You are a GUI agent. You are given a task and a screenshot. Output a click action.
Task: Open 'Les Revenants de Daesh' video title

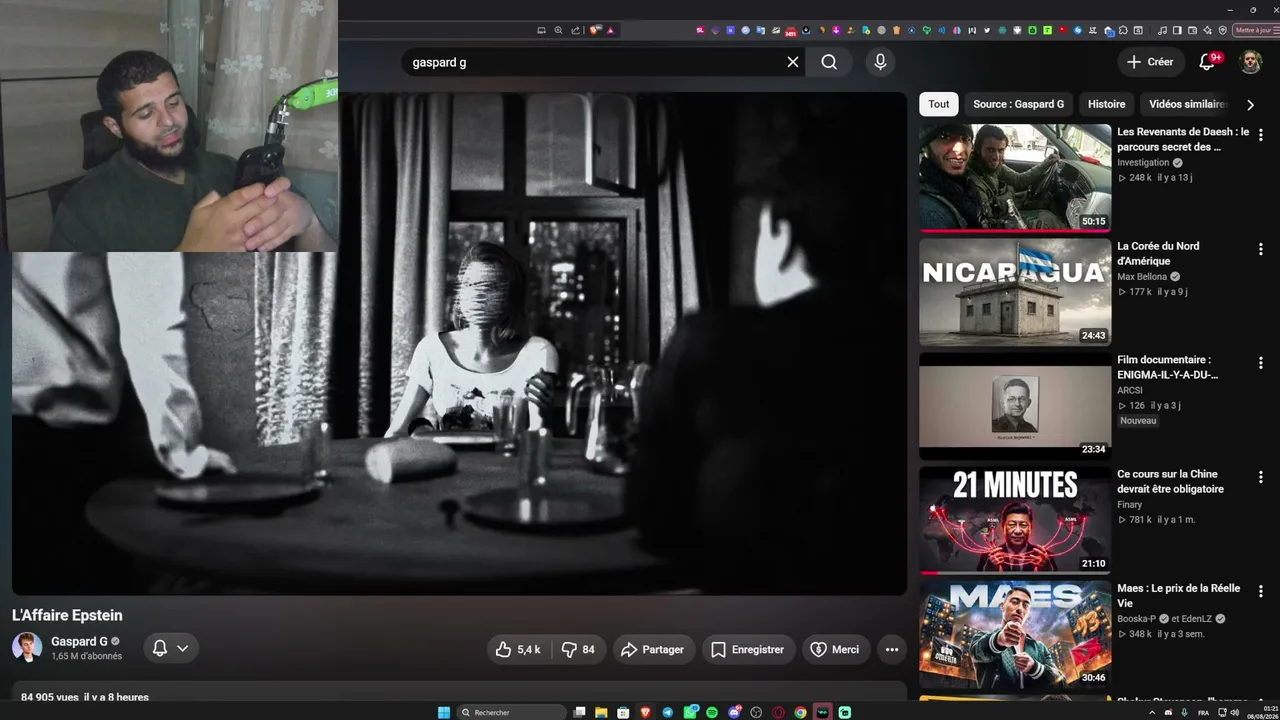point(1183,139)
